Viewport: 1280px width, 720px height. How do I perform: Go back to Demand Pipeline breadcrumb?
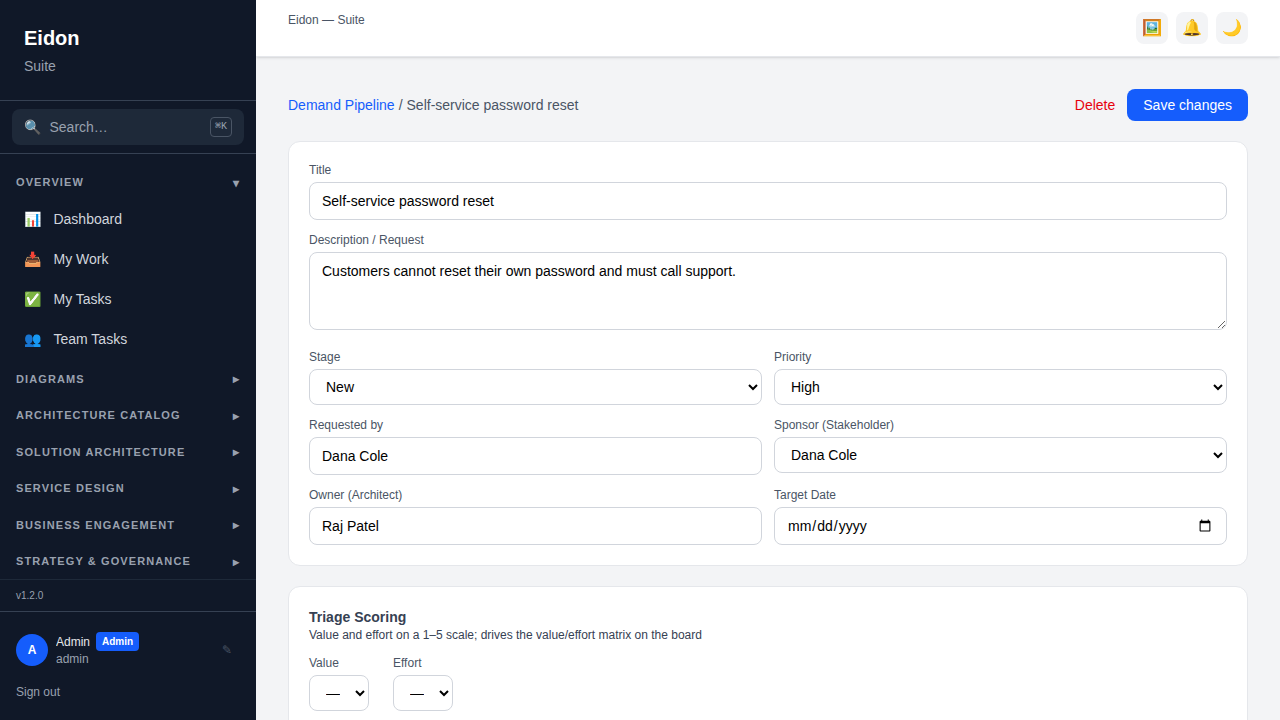(x=341, y=105)
